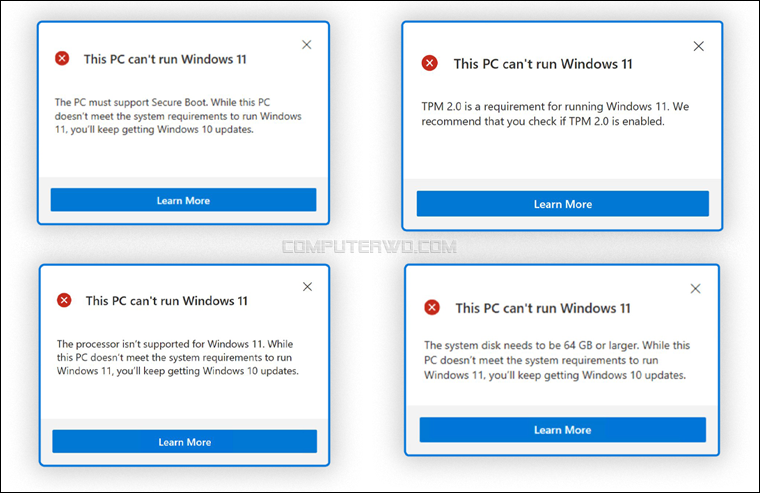Screen dimensions: 760x493
Task: Click the title of the system disk dialog
Action: coord(543,308)
